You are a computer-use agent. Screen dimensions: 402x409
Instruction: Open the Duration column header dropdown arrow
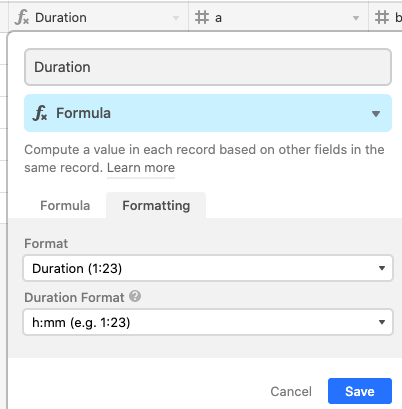(x=176, y=18)
